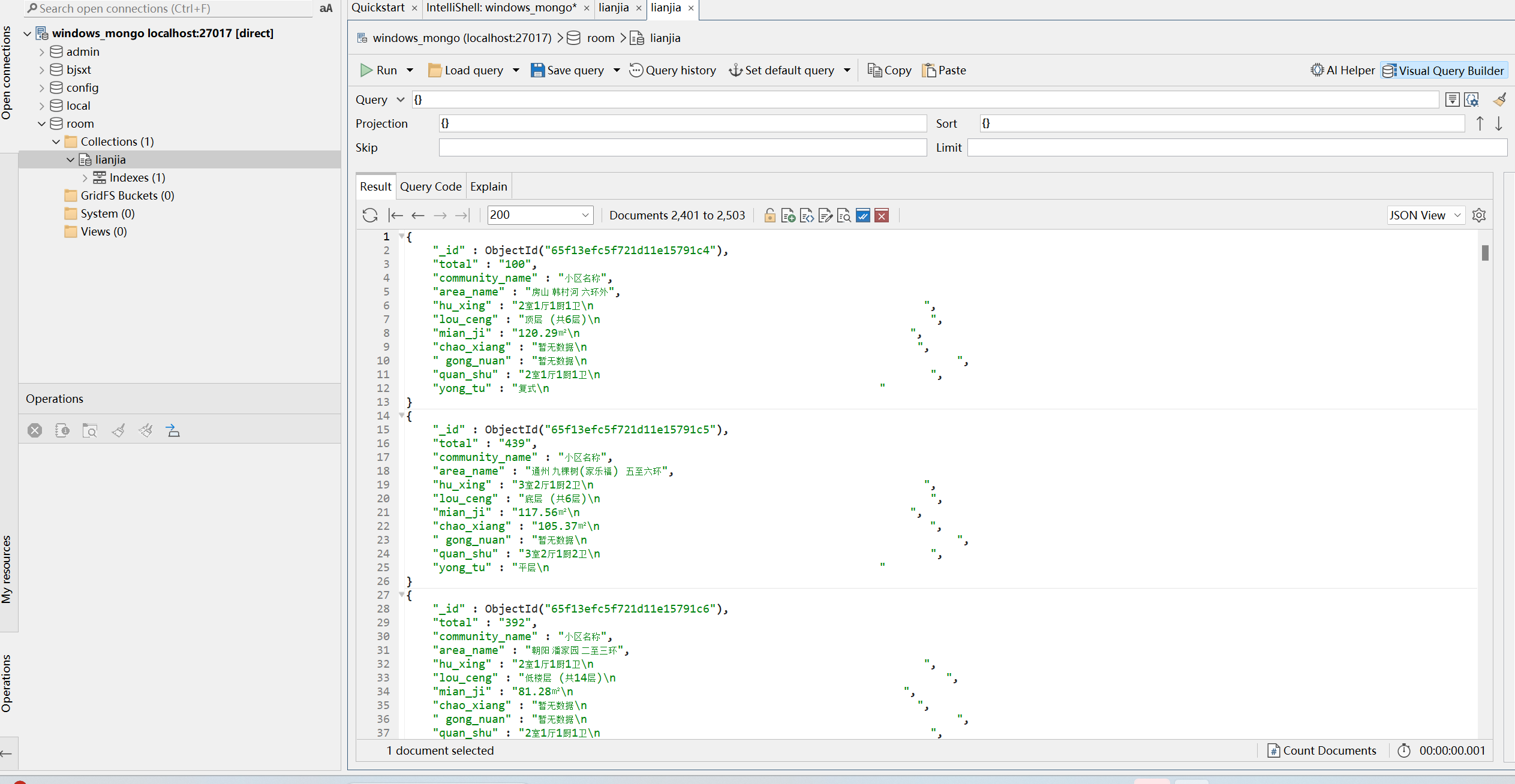Click the Paste icon in toolbar
This screenshot has width=1515, height=784.
pyautogui.click(x=944, y=69)
